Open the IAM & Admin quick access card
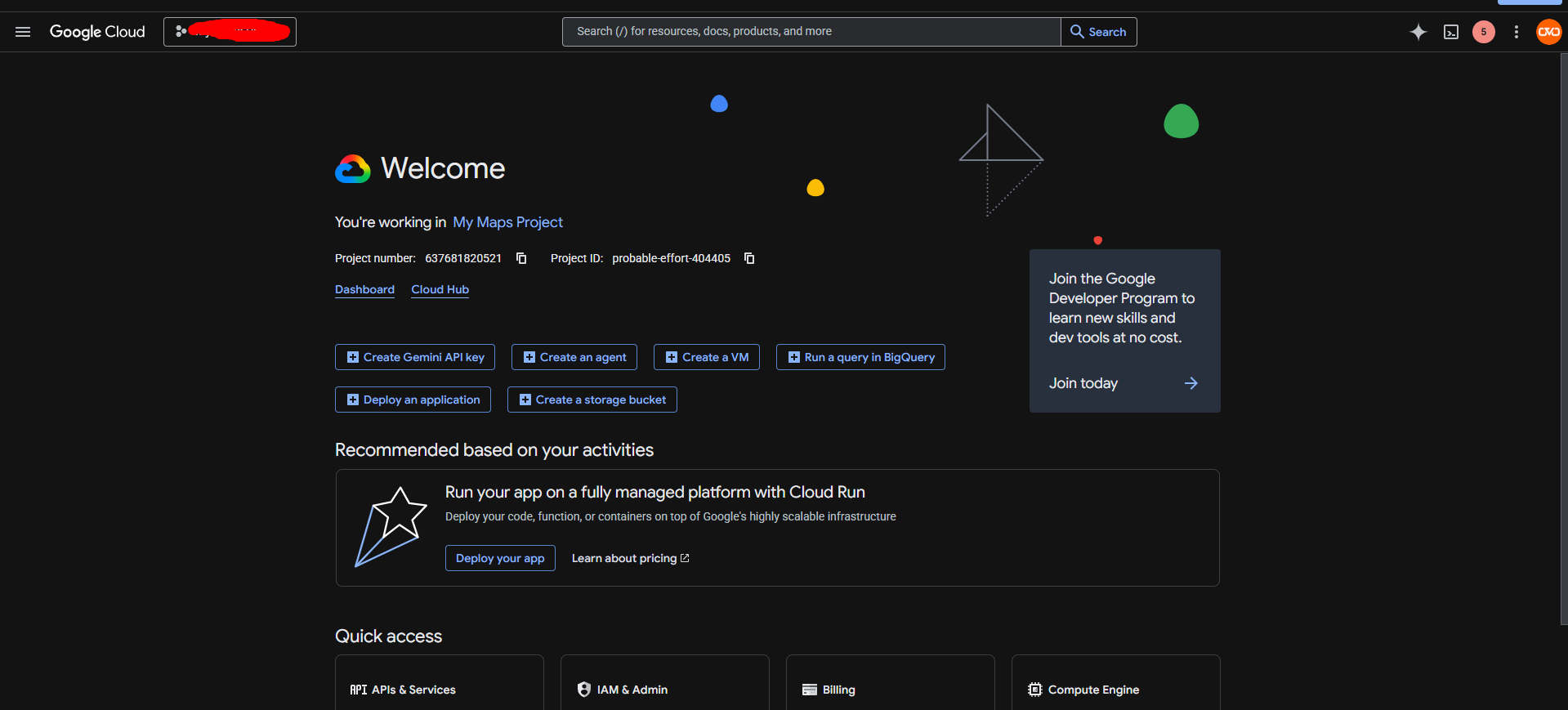 665,683
